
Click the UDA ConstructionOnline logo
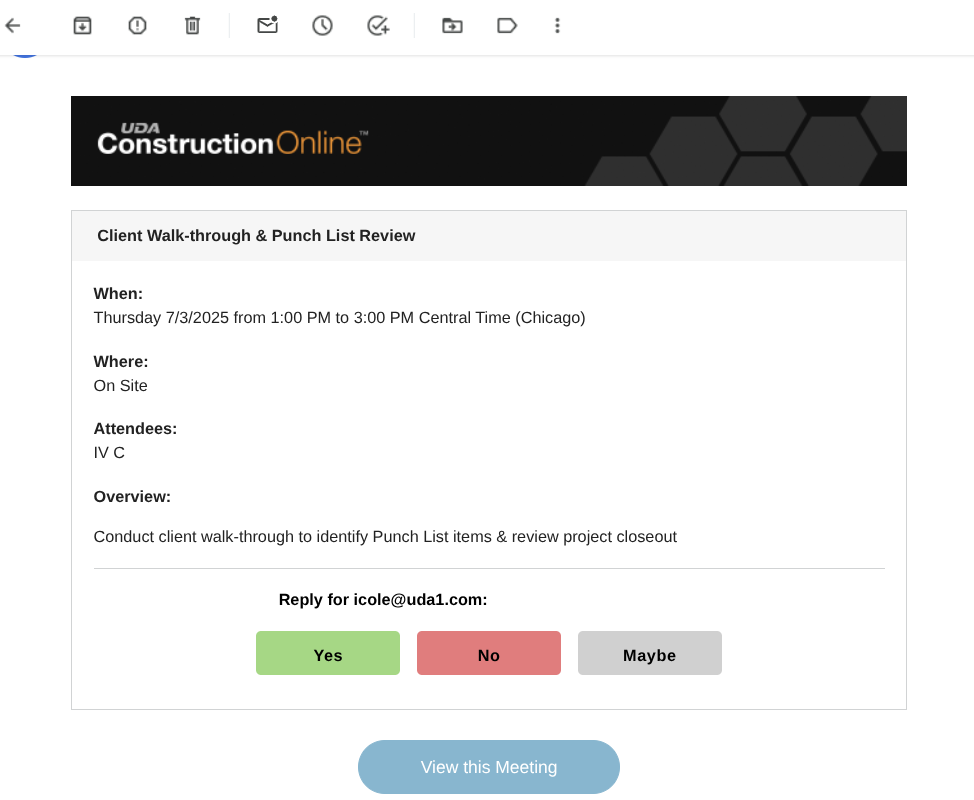(x=232, y=141)
